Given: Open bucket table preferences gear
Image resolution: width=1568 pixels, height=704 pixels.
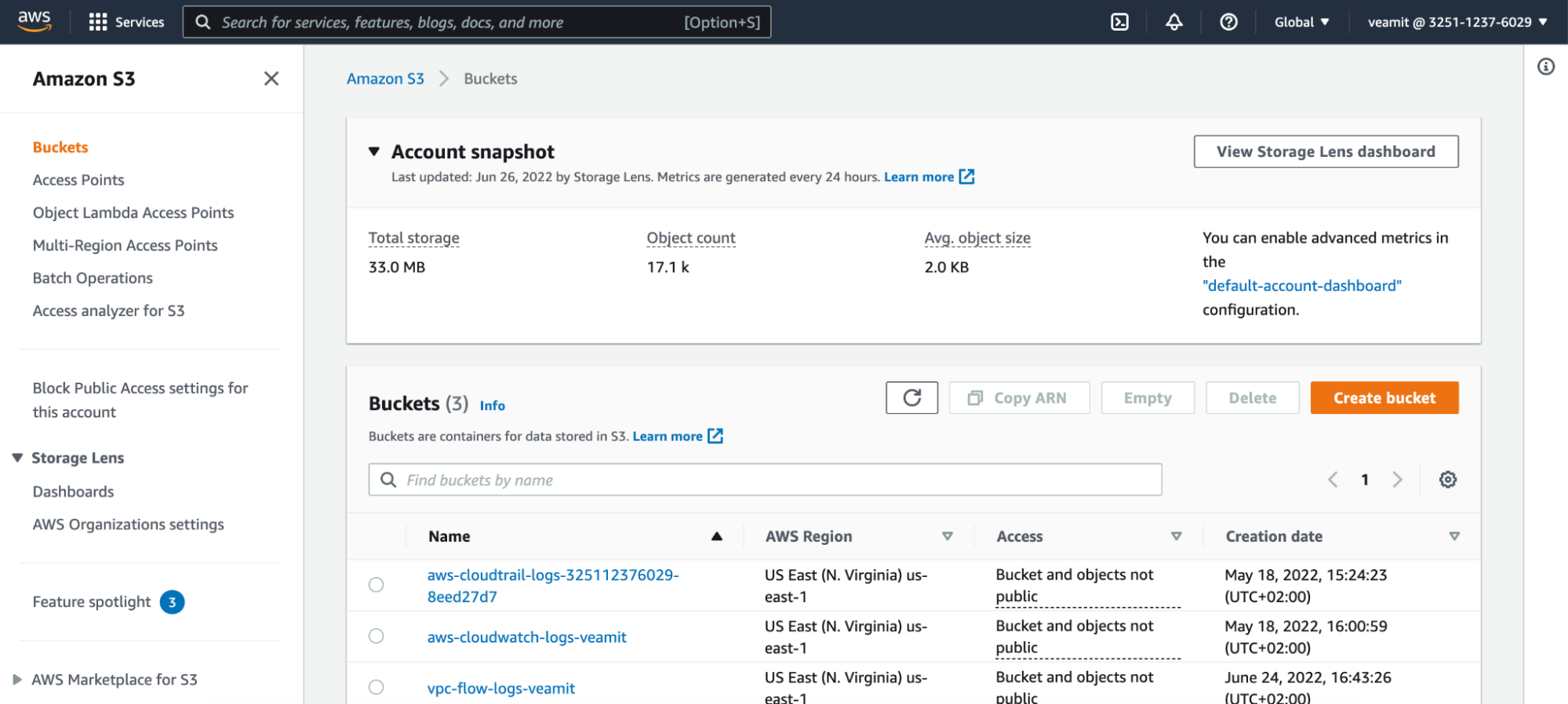Looking at the screenshot, I should [x=1447, y=479].
